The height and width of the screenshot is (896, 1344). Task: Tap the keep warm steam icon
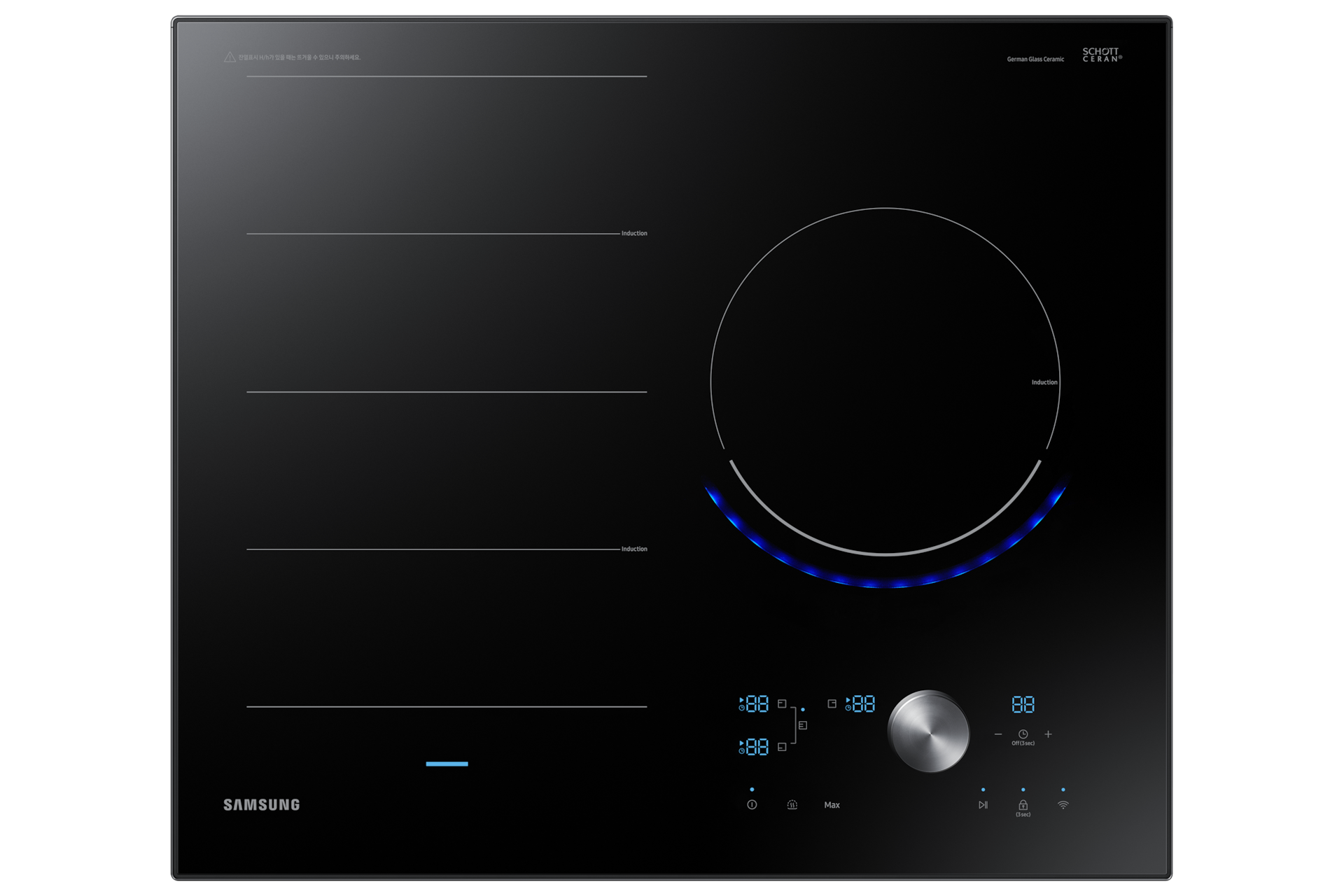(x=792, y=805)
